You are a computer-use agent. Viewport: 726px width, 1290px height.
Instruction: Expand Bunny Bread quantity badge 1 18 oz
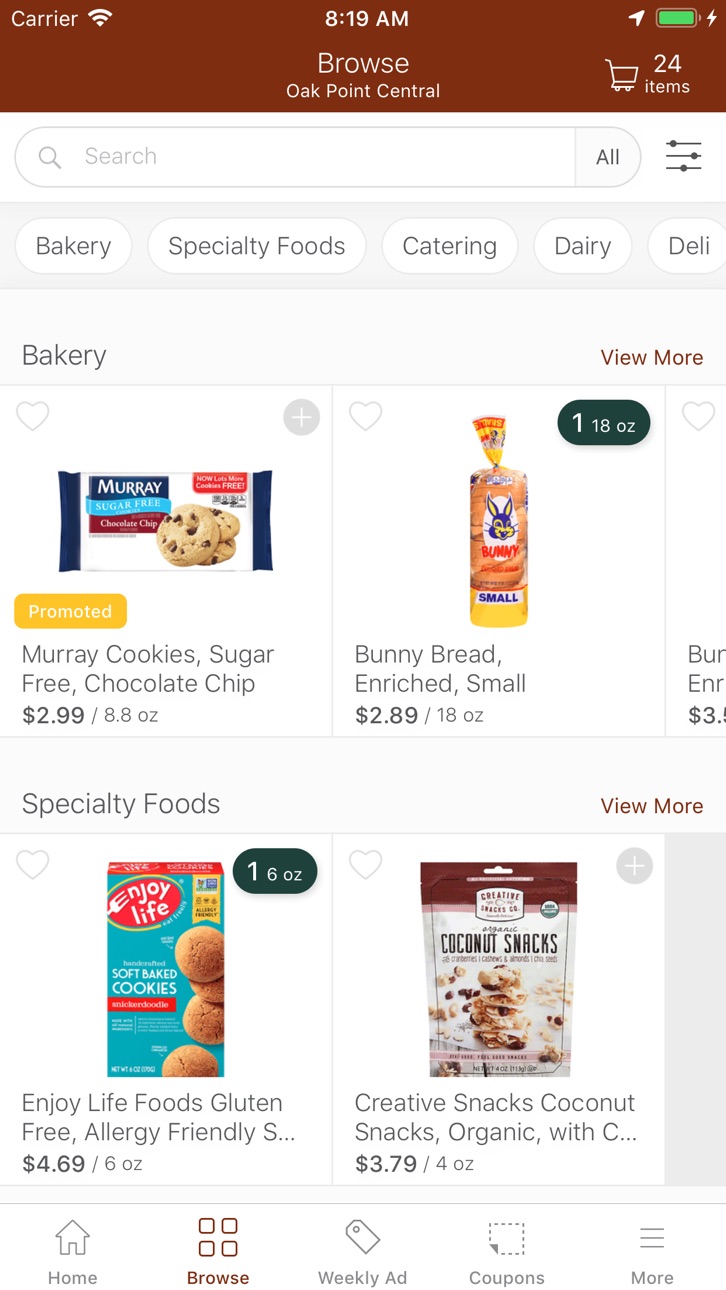tap(604, 424)
